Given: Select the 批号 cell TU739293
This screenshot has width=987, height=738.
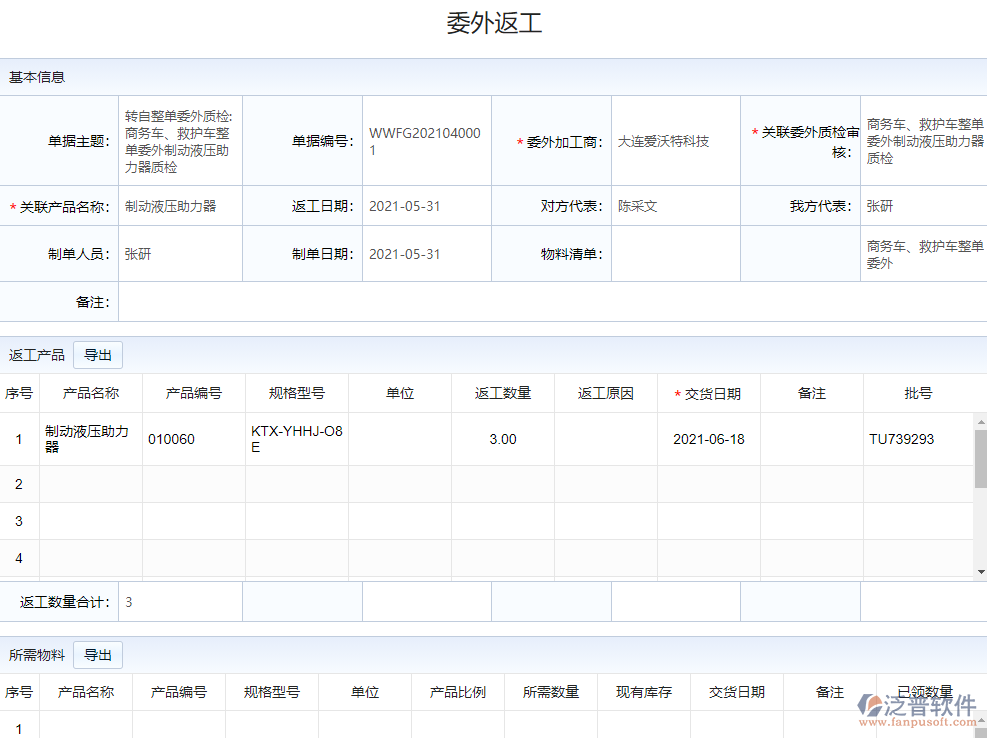Looking at the screenshot, I should [x=915, y=439].
